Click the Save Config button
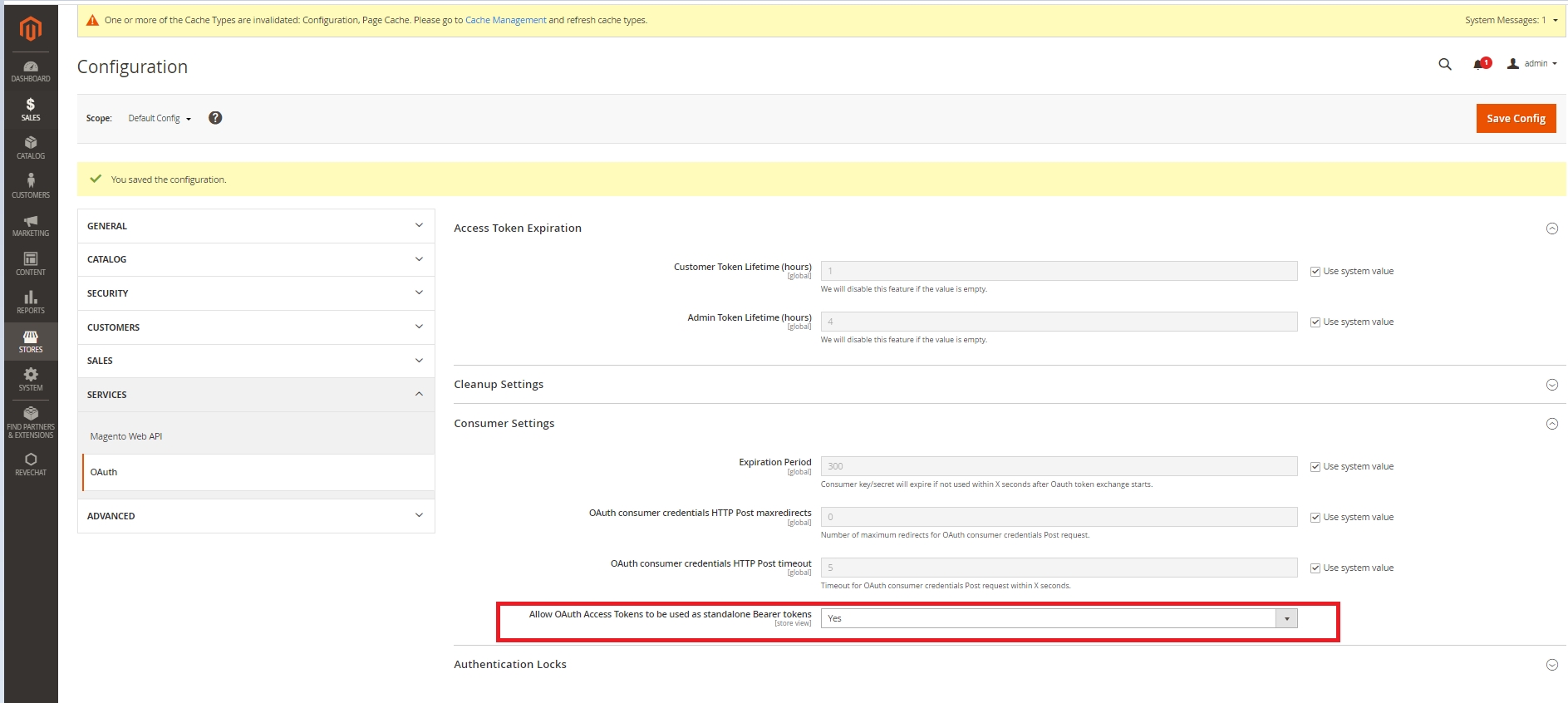Viewport: 1568px width, 703px height. point(1515,119)
